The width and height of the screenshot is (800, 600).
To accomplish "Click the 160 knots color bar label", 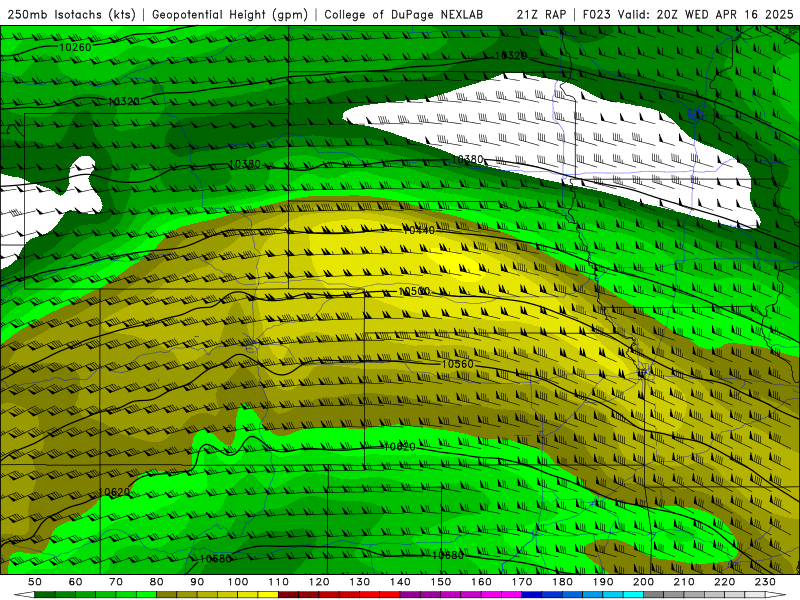I will [x=481, y=582].
